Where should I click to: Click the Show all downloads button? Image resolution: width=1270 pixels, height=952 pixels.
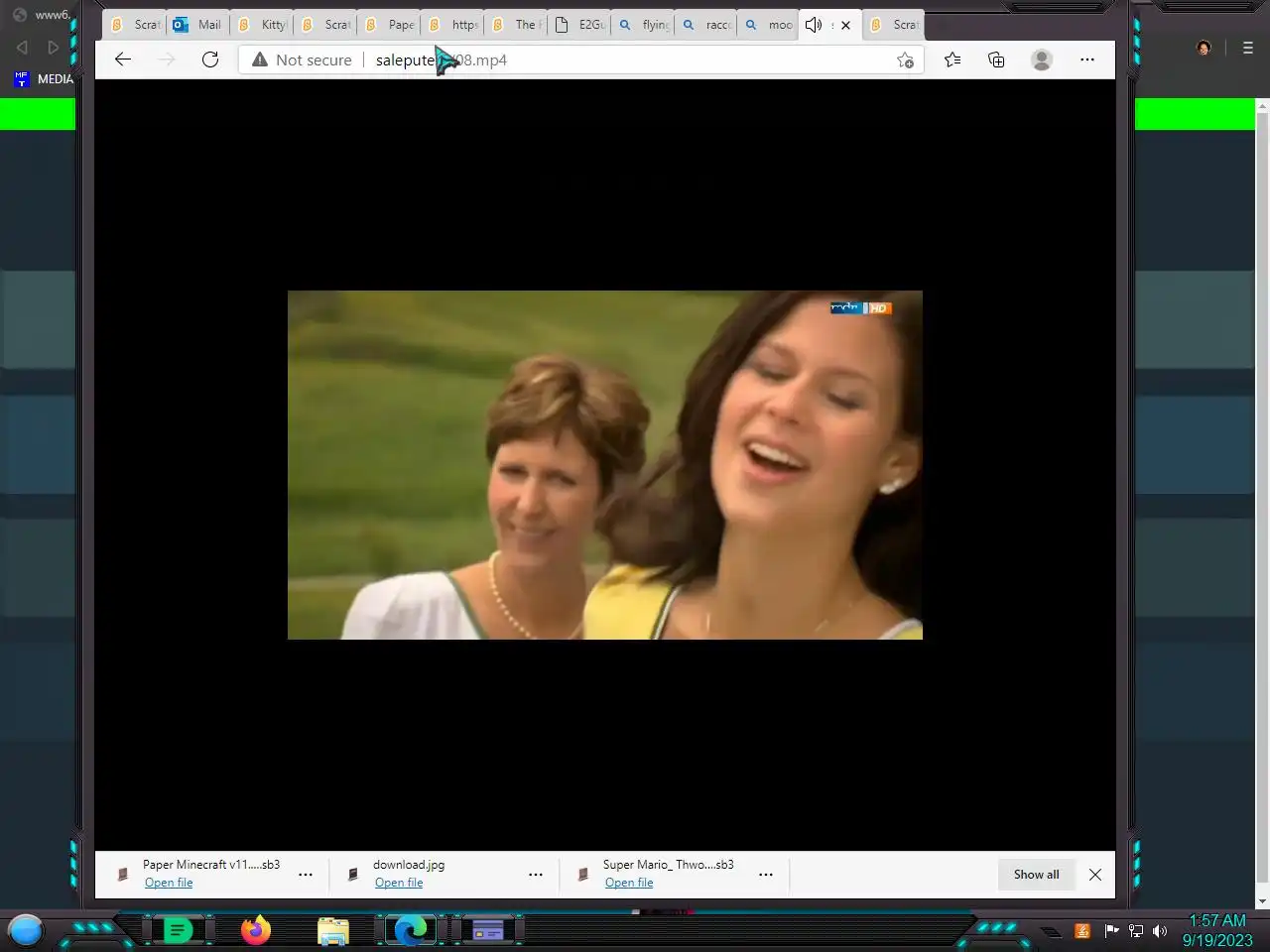point(1036,874)
